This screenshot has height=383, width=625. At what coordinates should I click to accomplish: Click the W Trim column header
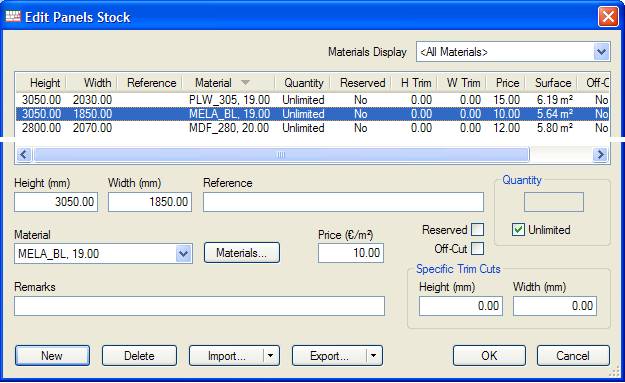462,83
